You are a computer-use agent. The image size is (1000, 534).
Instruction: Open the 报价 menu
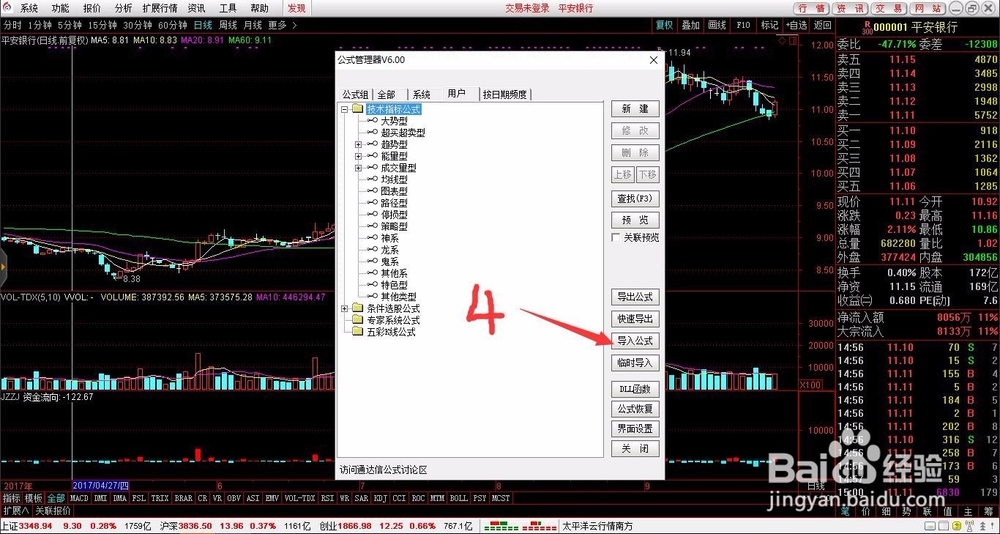point(92,8)
